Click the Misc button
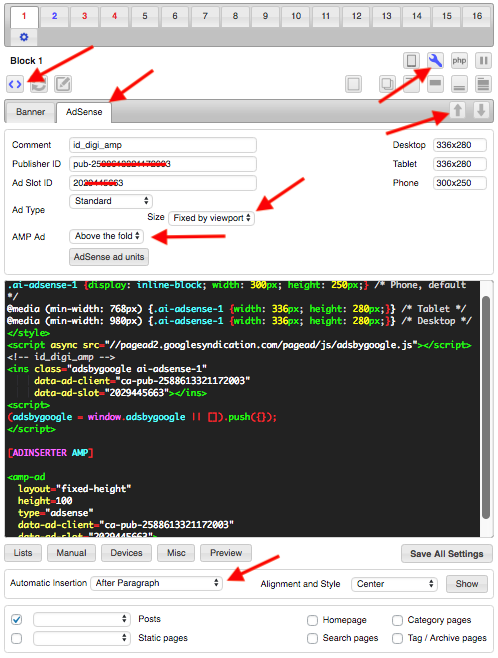The height and width of the screenshot is (658, 498). click(176, 553)
